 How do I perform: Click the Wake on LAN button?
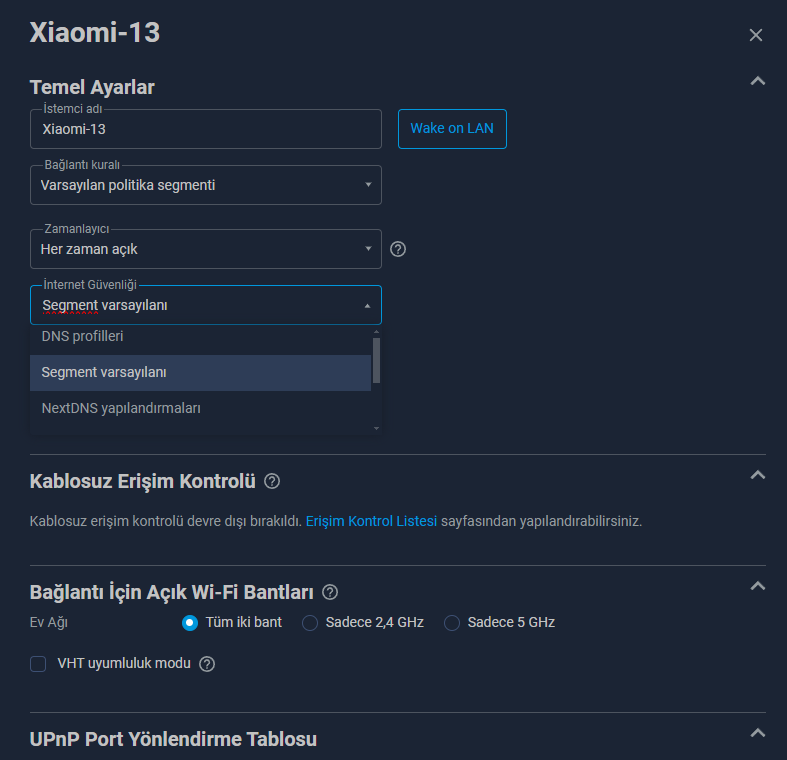(x=452, y=129)
